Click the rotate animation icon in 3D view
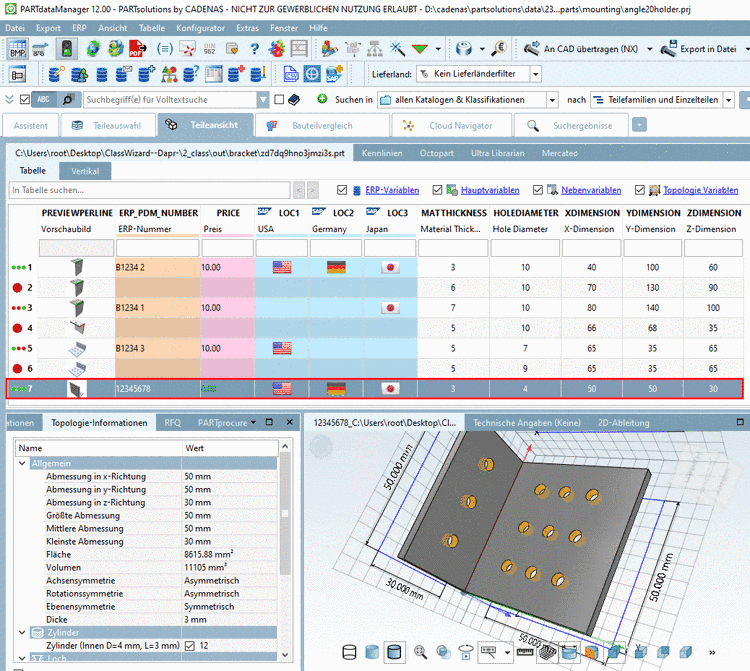This screenshot has height=671, width=750. click(x=465, y=652)
